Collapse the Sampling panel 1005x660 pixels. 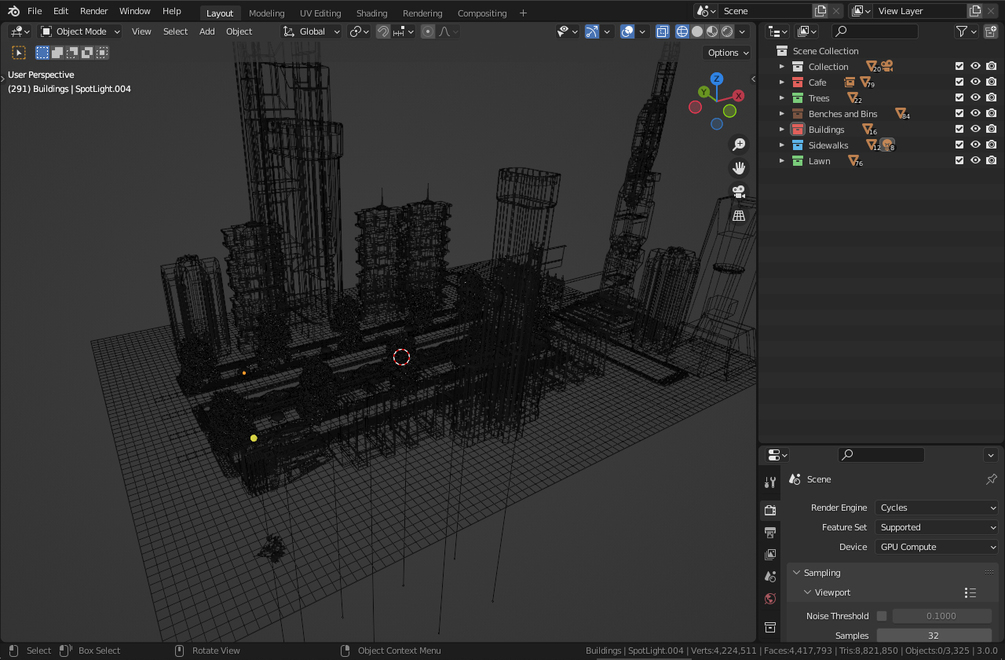click(797, 573)
